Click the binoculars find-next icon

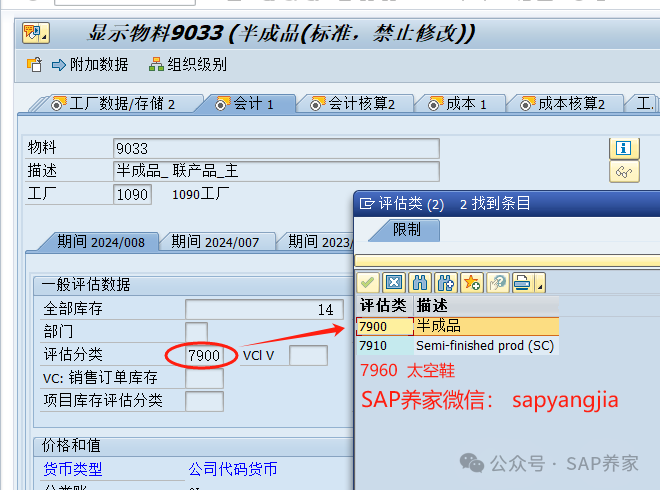446,282
